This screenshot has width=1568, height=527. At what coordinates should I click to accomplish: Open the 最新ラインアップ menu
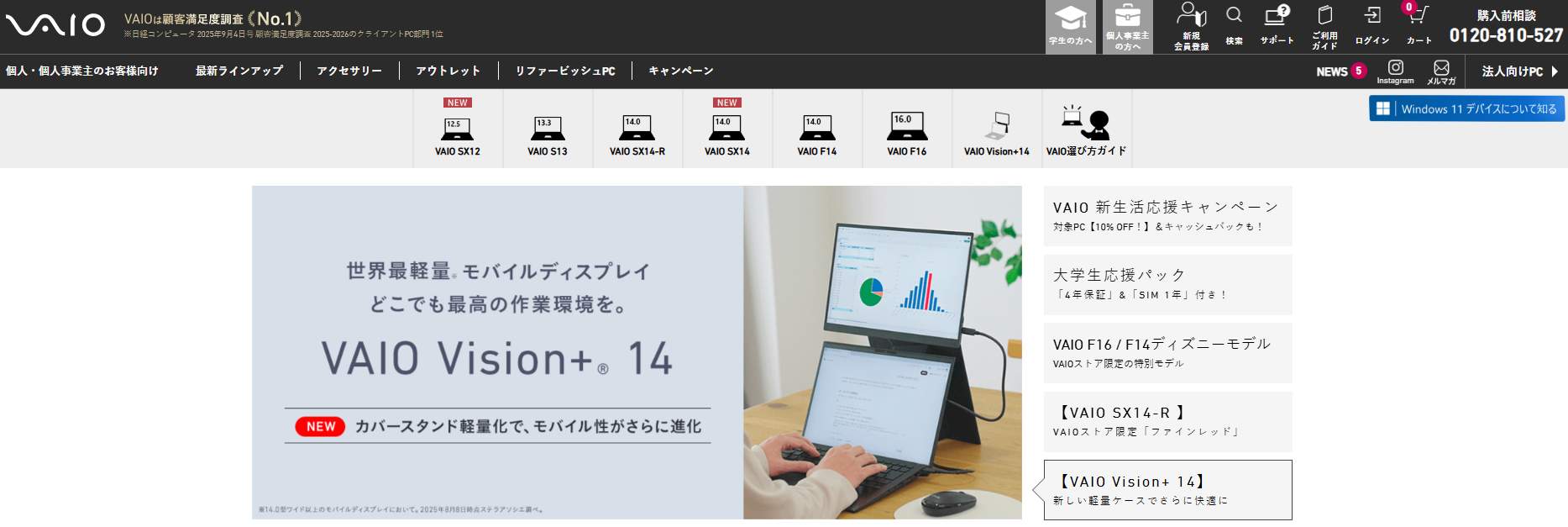point(239,71)
